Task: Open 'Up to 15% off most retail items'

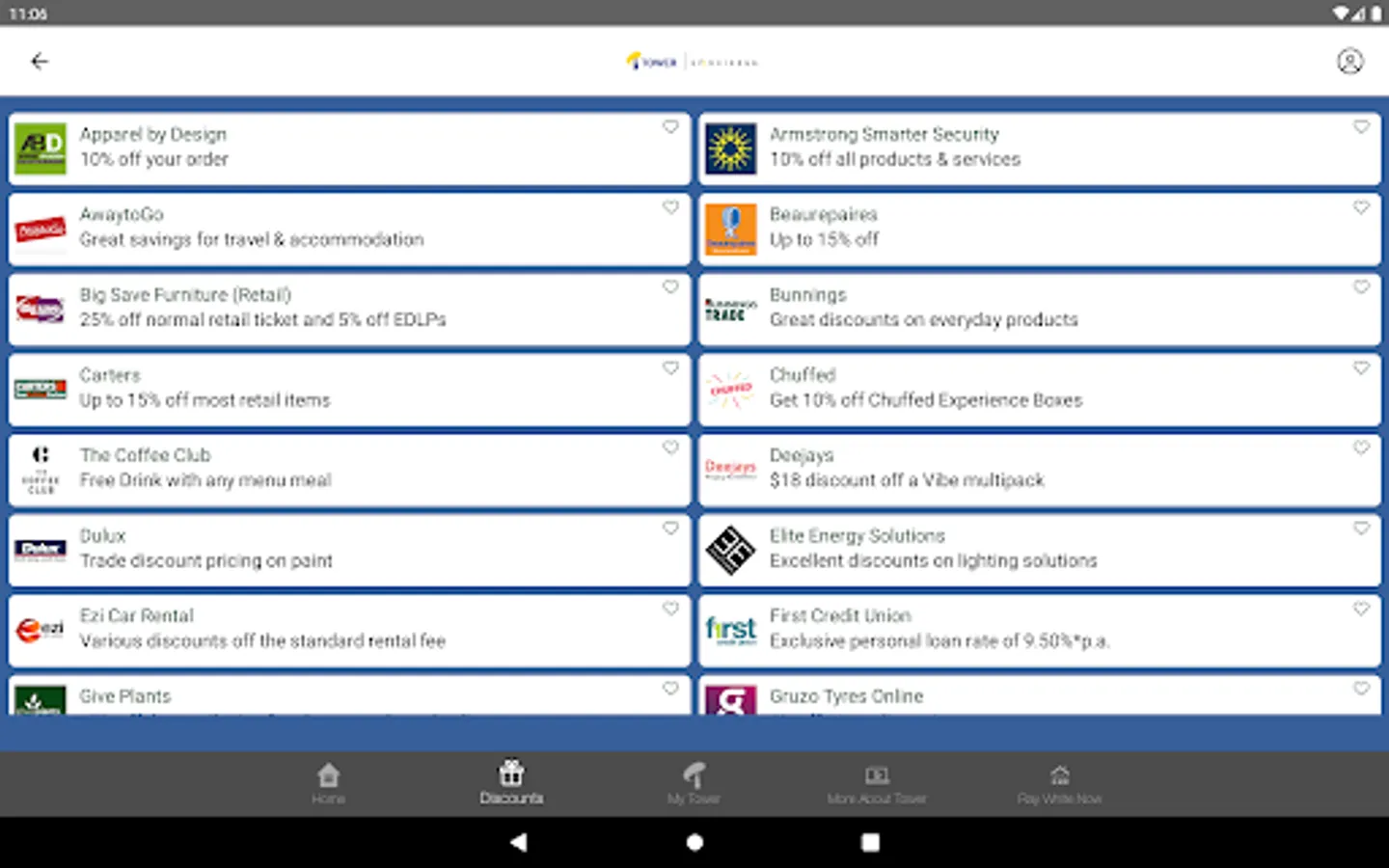Action: click(204, 400)
